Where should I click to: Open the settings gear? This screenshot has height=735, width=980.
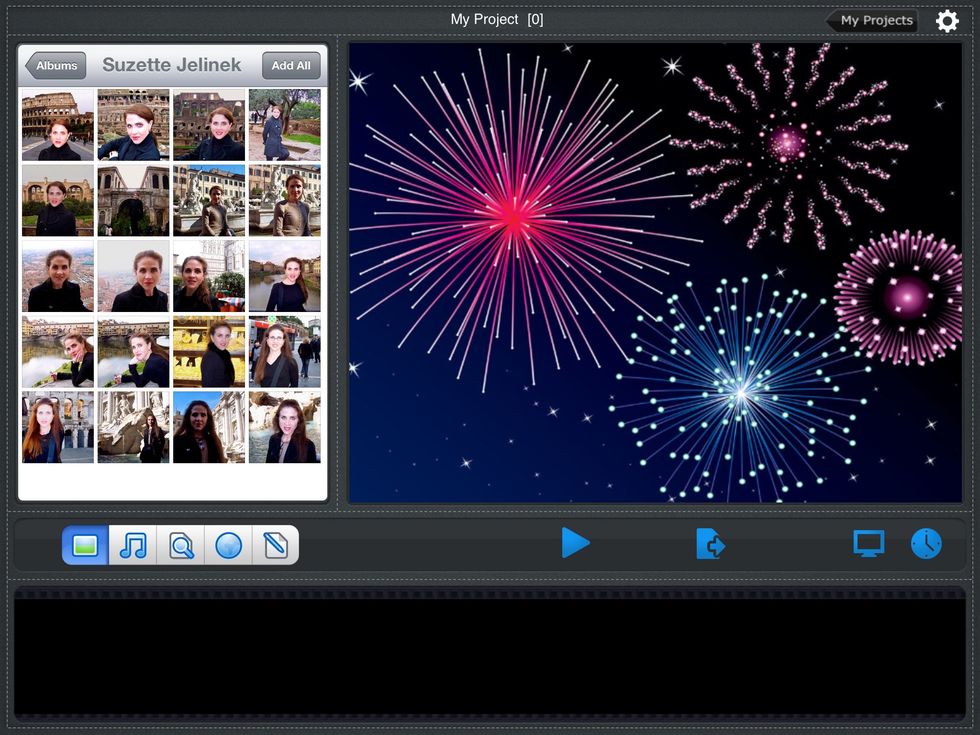coord(946,20)
